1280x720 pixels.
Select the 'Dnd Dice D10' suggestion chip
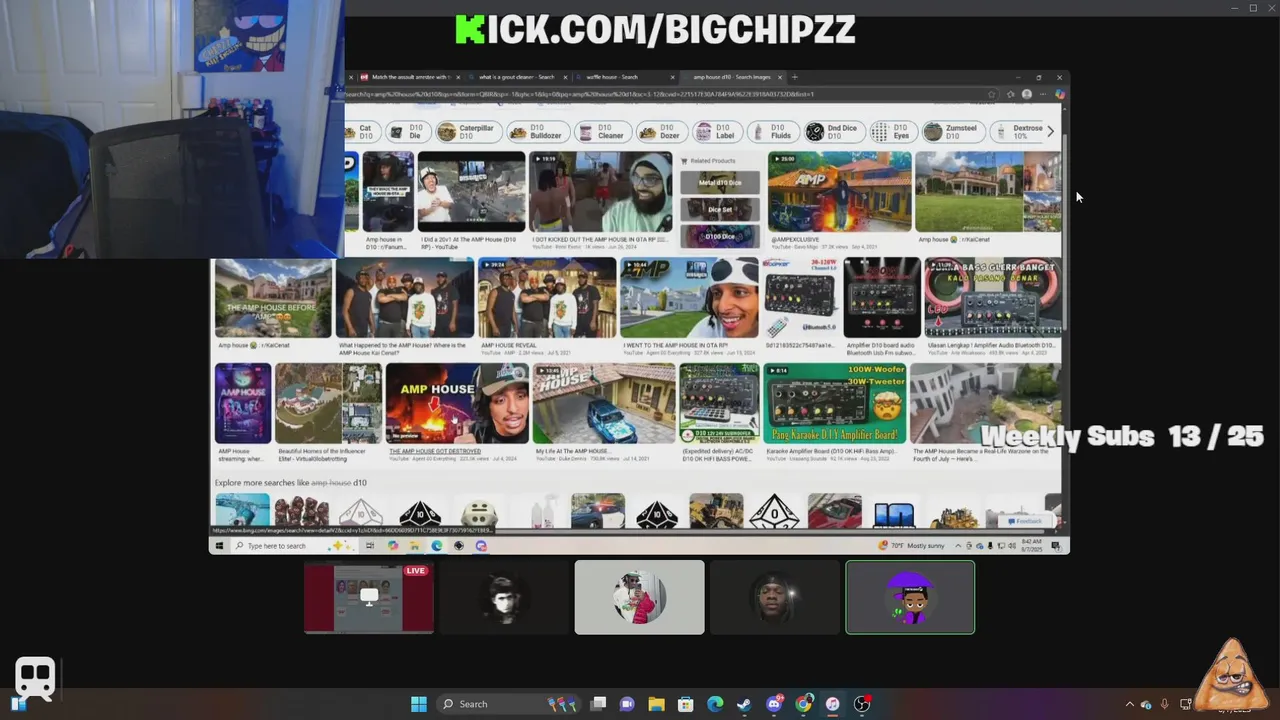click(833, 132)
